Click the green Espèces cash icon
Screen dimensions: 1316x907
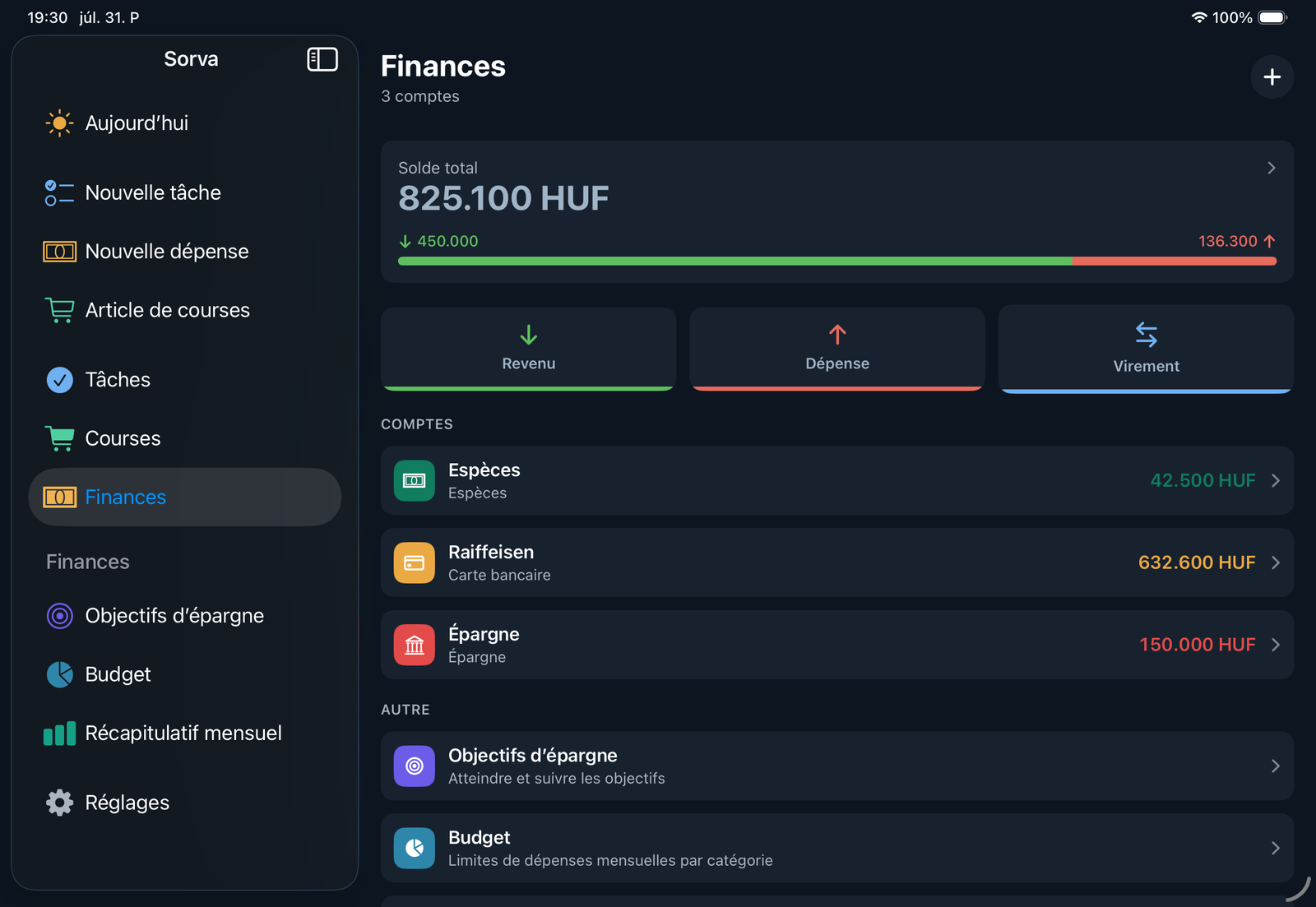point(415,481)
